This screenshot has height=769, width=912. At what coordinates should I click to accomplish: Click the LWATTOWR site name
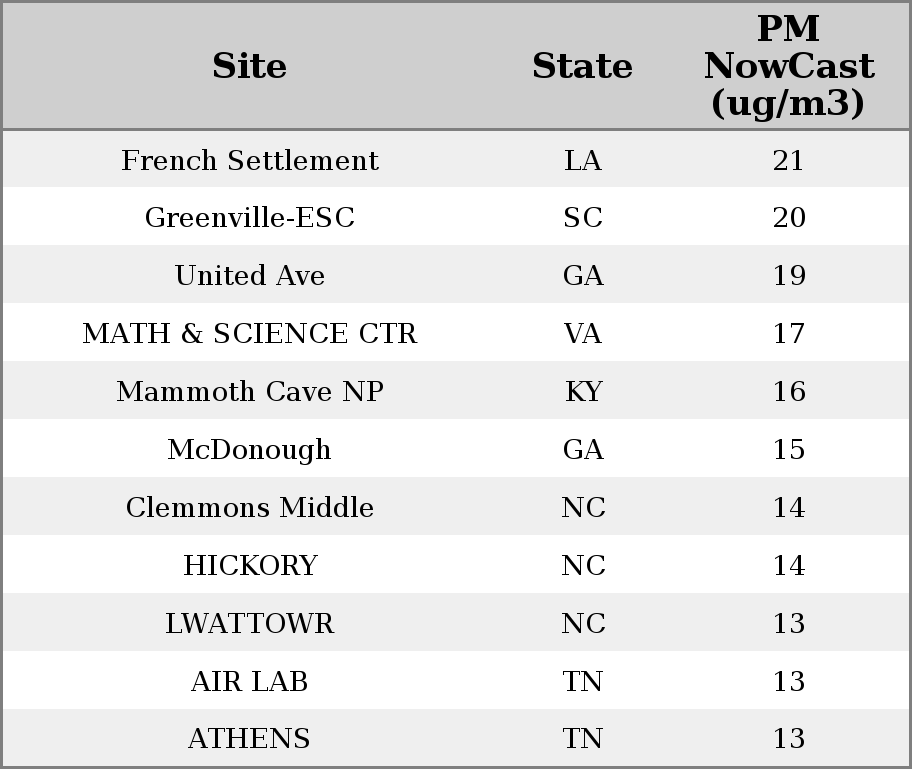point(250,623)
